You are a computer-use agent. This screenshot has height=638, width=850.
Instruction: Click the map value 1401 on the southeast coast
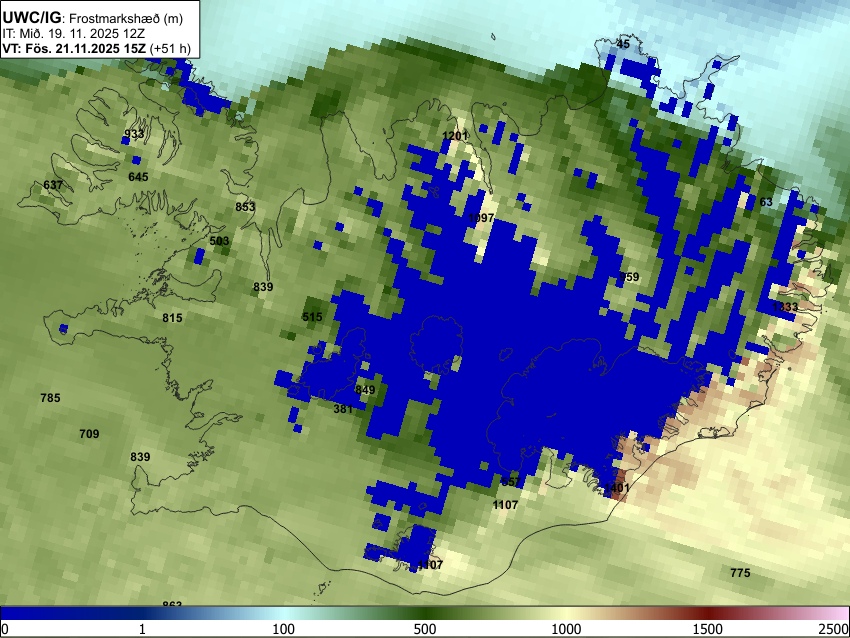click(x=617, y=488)
